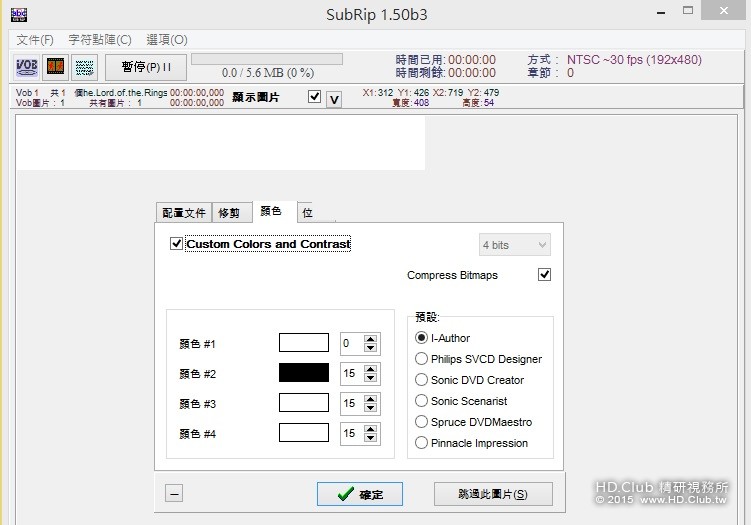Click the 時間已用: 00:00:00 readout
Screen dimensions: 751x525
(445, 60)
